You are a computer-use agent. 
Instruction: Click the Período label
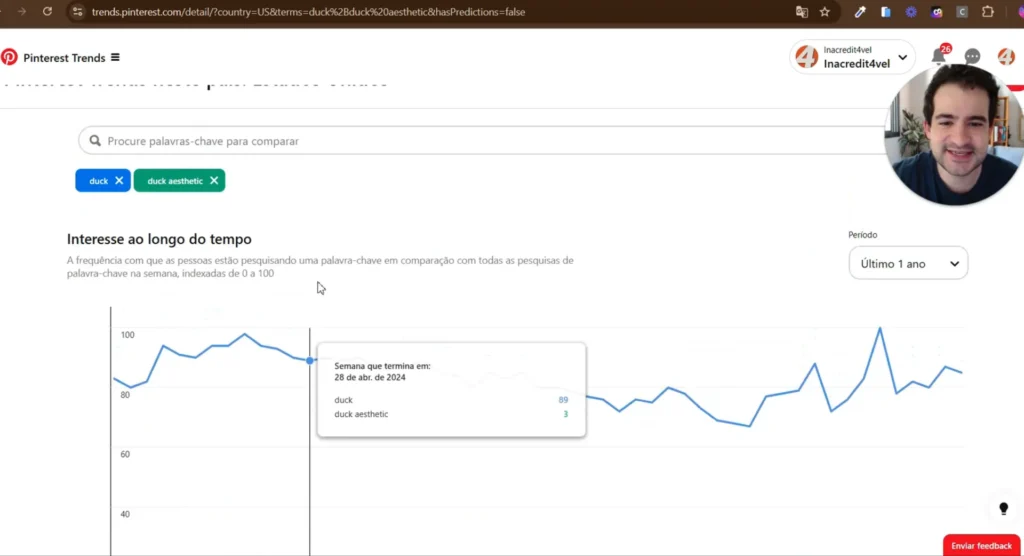(863, 235)
